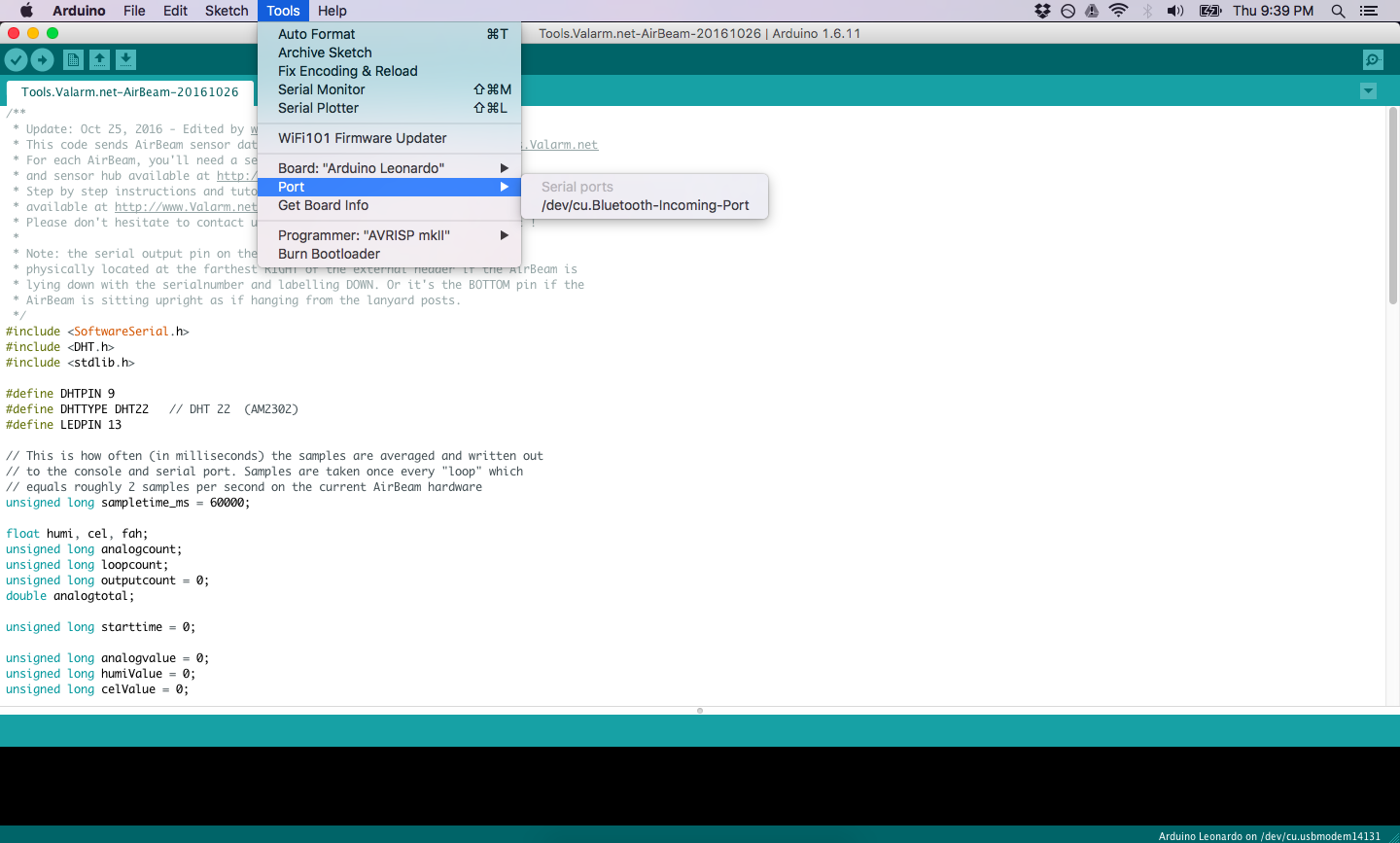Viewport: 1400px width, 843px height.
Task: Open Serial Monitor from Tools menu
Action: click(x=389, y=89)
